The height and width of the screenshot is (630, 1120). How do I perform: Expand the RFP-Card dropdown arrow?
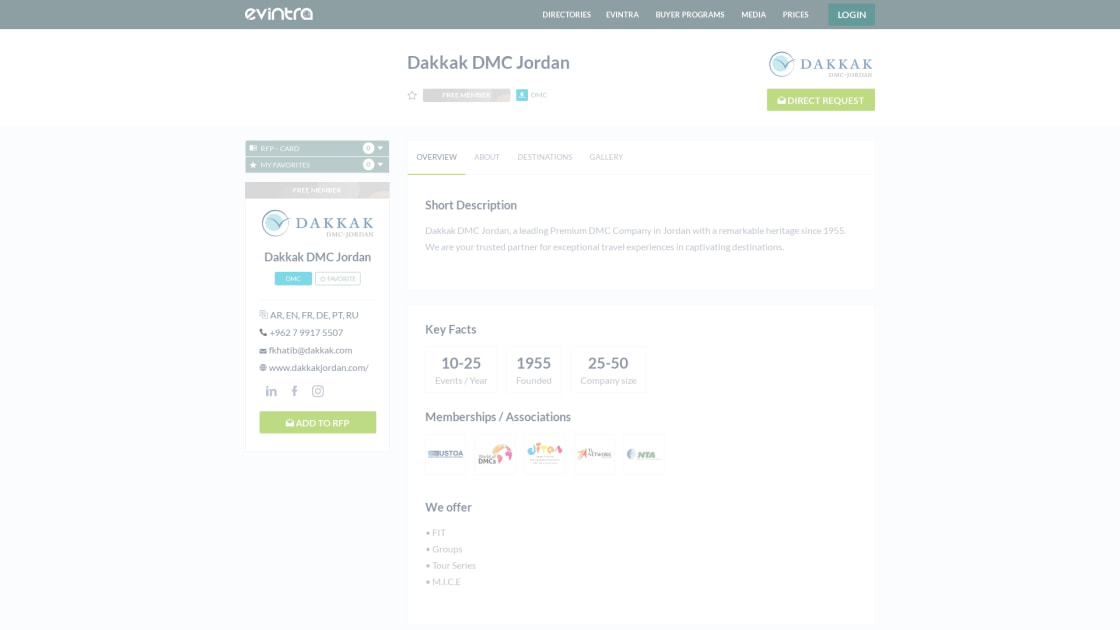pos(380,148)
